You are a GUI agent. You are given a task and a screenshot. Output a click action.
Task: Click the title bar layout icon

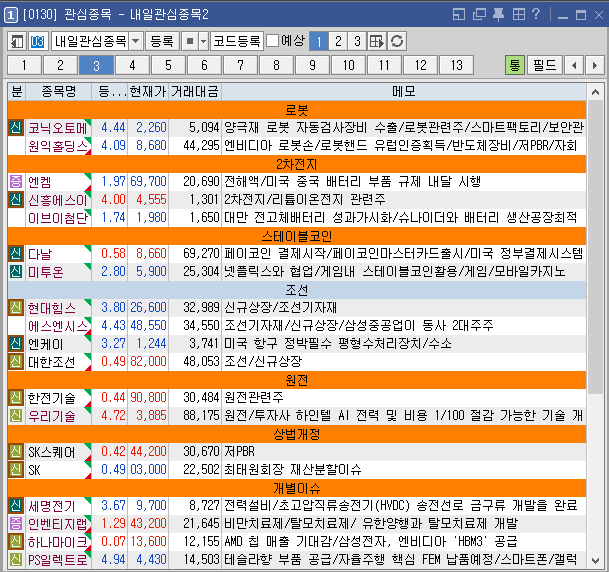point(459,15)
